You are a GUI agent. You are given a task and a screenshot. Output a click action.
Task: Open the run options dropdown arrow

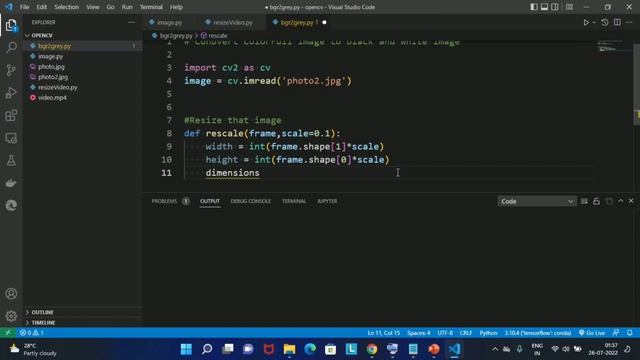594,22
